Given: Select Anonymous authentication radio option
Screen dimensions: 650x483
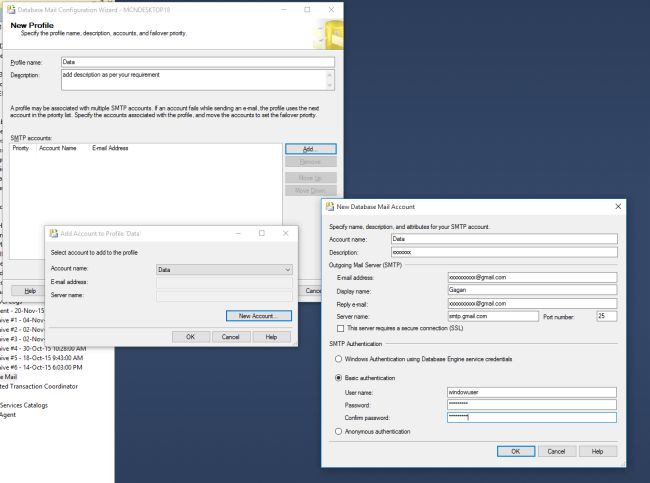Looking at the screenshot, I should (x=338, y=432).
